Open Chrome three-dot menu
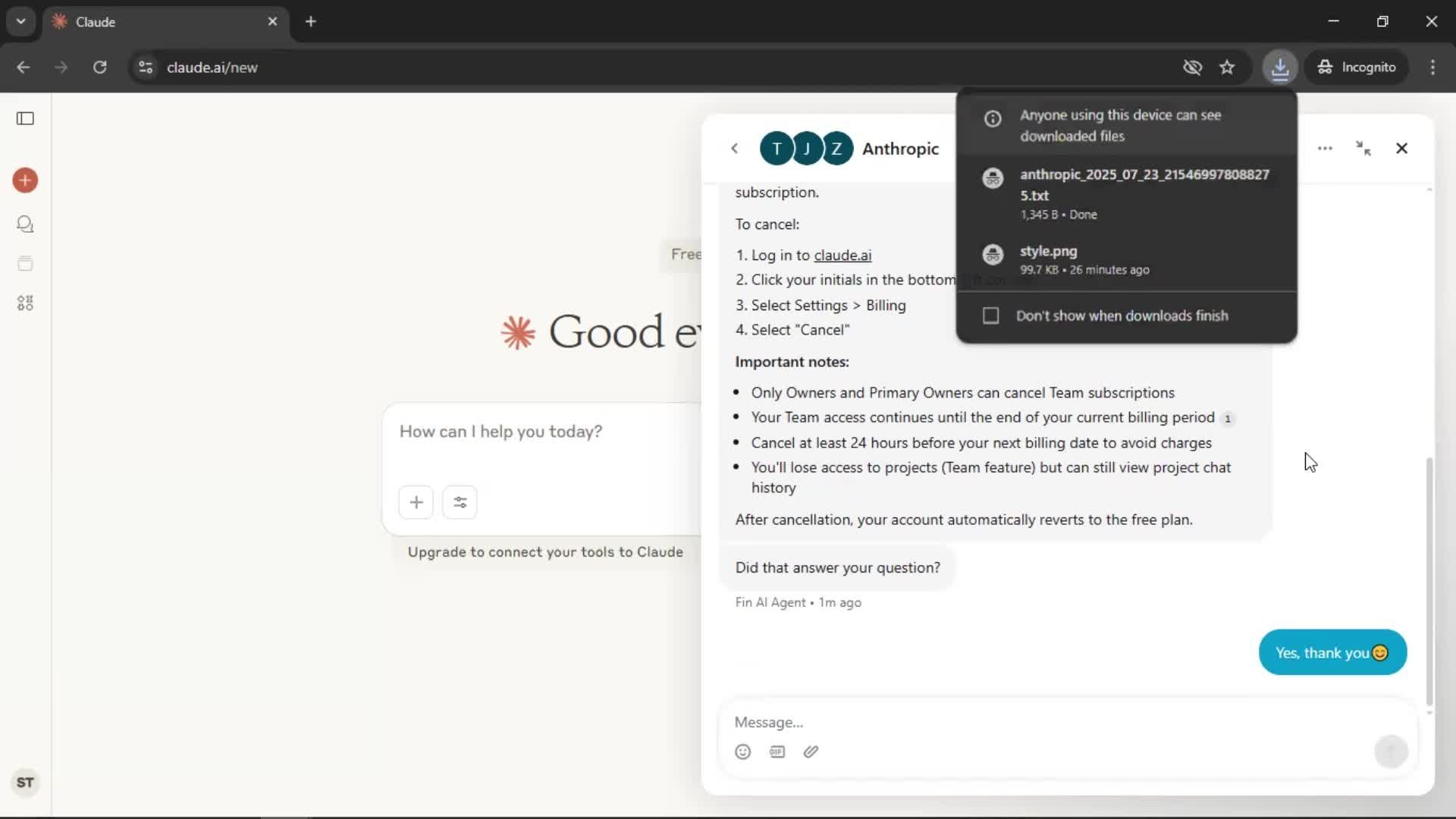Image resolution: width=1456 pixels, height=819 pixels. coord(1432,67)
